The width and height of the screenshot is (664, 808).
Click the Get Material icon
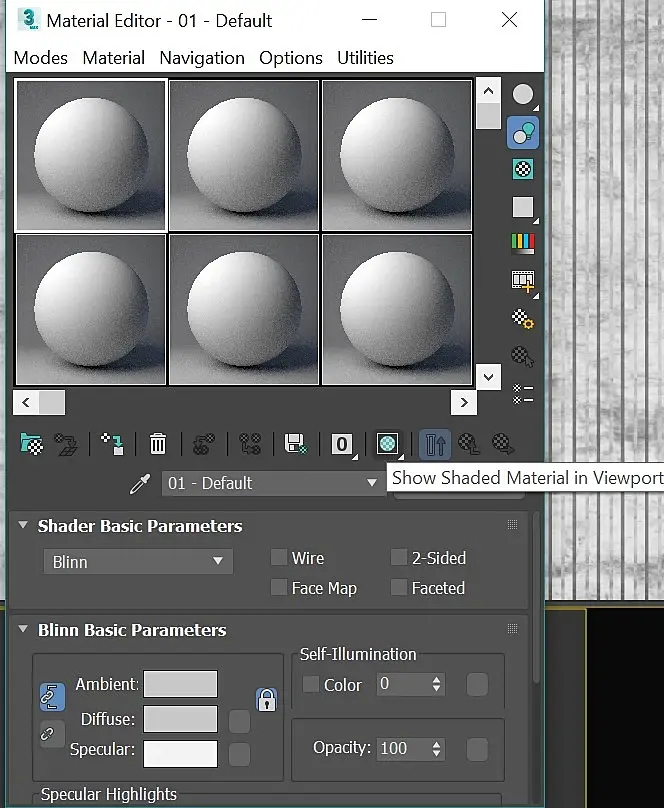[x=32, y=444]
